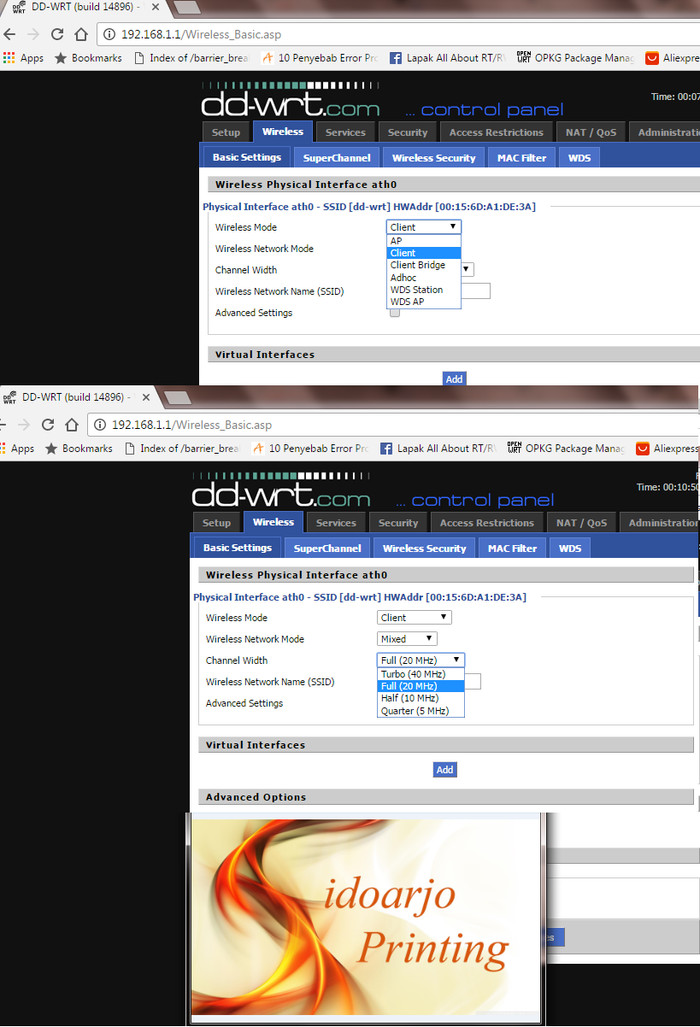Image resolution: width=700 pixels, height=1027 pixels.
Task: Click the Add button under lower Virtual Interfaces
Action: (445, 770)
